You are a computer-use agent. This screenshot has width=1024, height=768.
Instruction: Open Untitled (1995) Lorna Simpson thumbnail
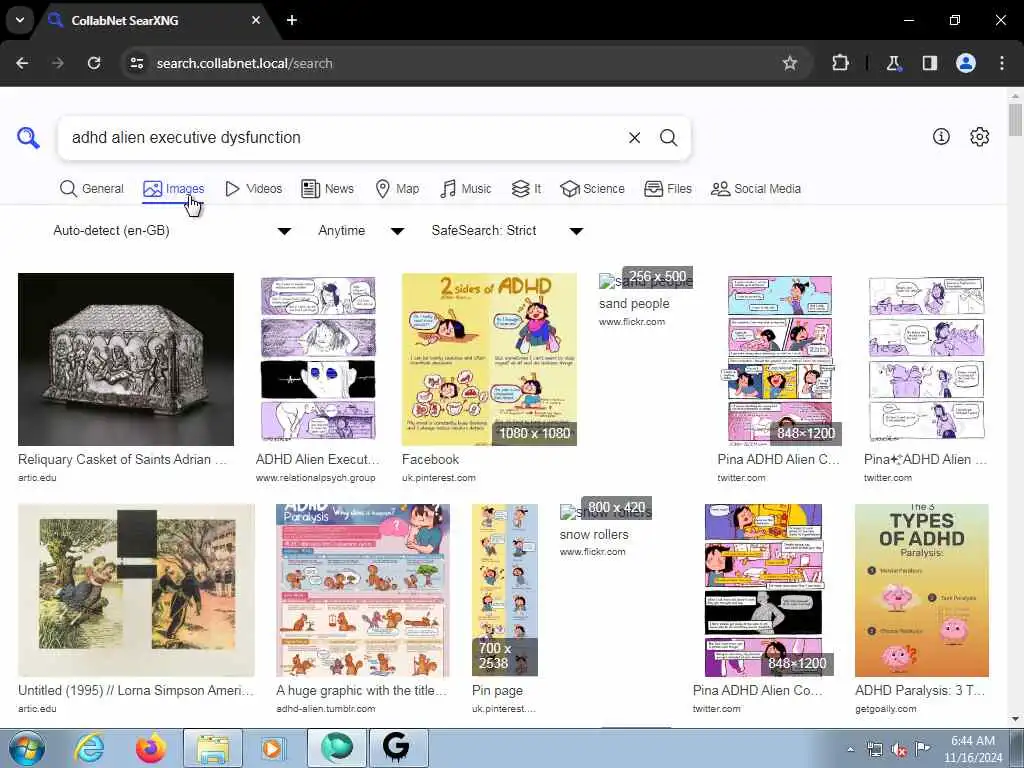pos(136,590)
